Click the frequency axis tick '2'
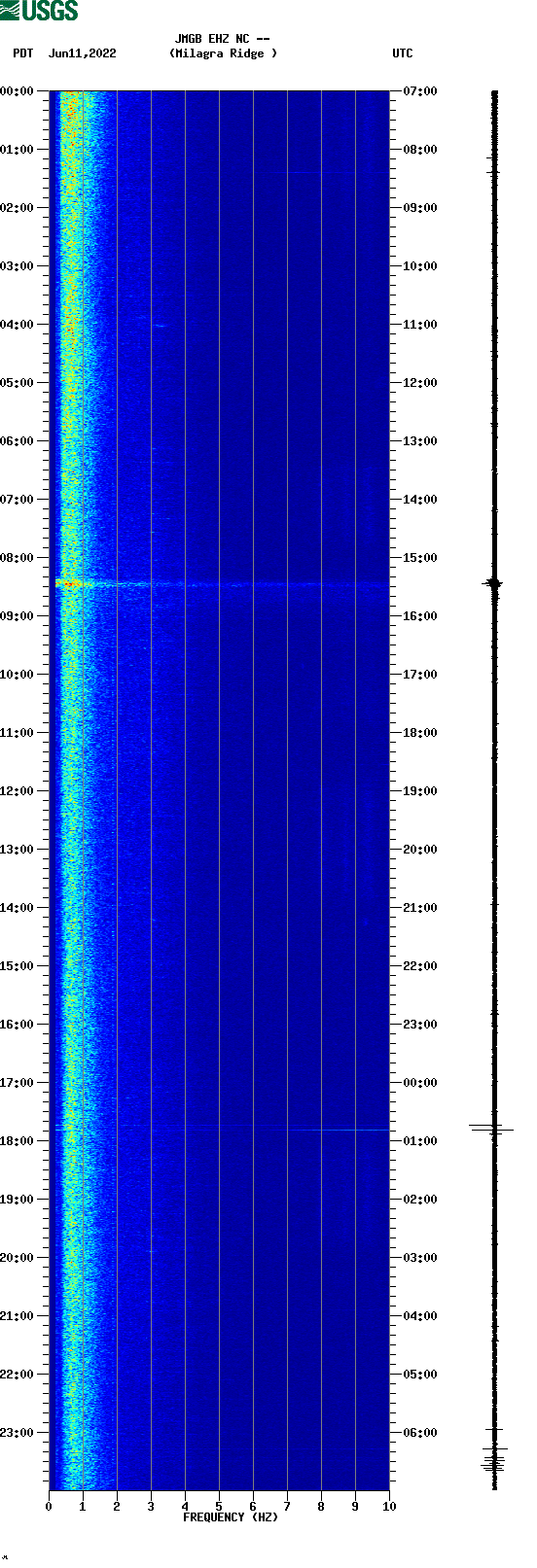This screenshot has width=537, height=1568. pos(117,1507)
